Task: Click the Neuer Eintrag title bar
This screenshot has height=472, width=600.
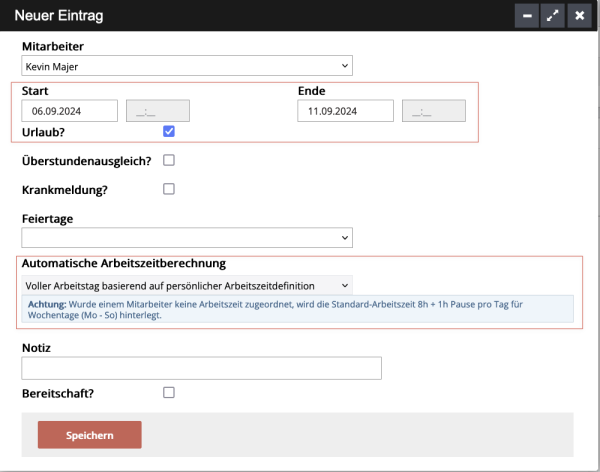Action: pyautogui.click(x=250, y=16)
